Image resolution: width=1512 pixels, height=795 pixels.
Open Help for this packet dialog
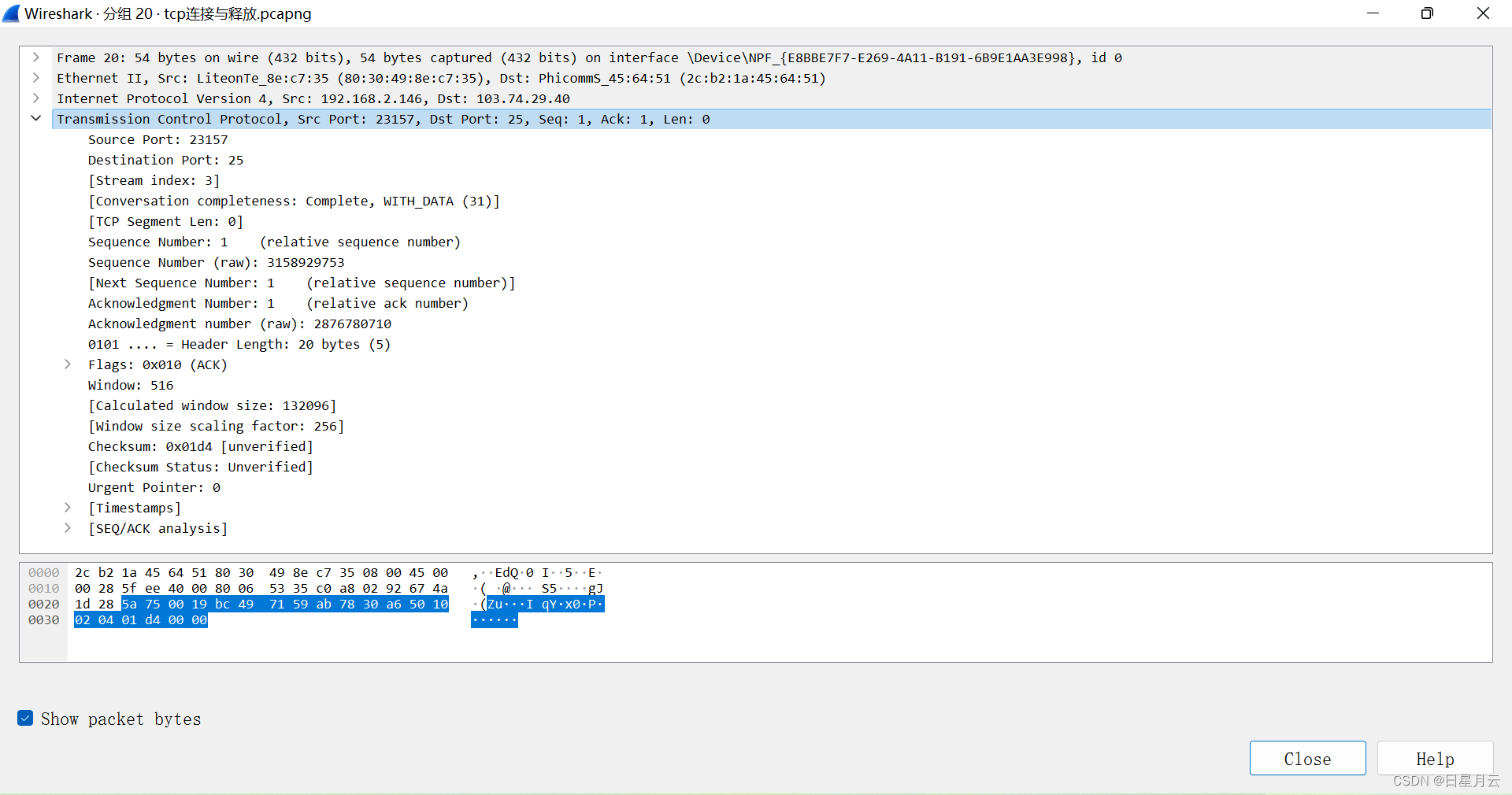[1435, 758]
